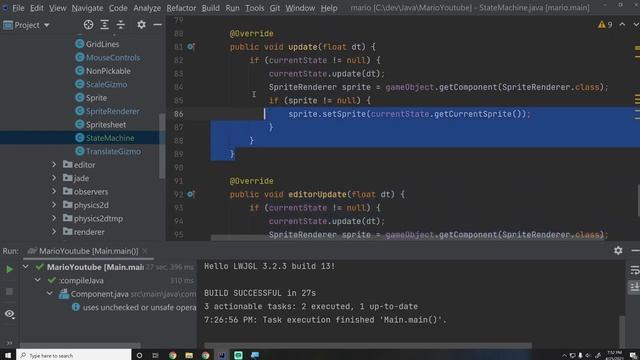Collapse the :compileJava task node

tap(38, 280)
